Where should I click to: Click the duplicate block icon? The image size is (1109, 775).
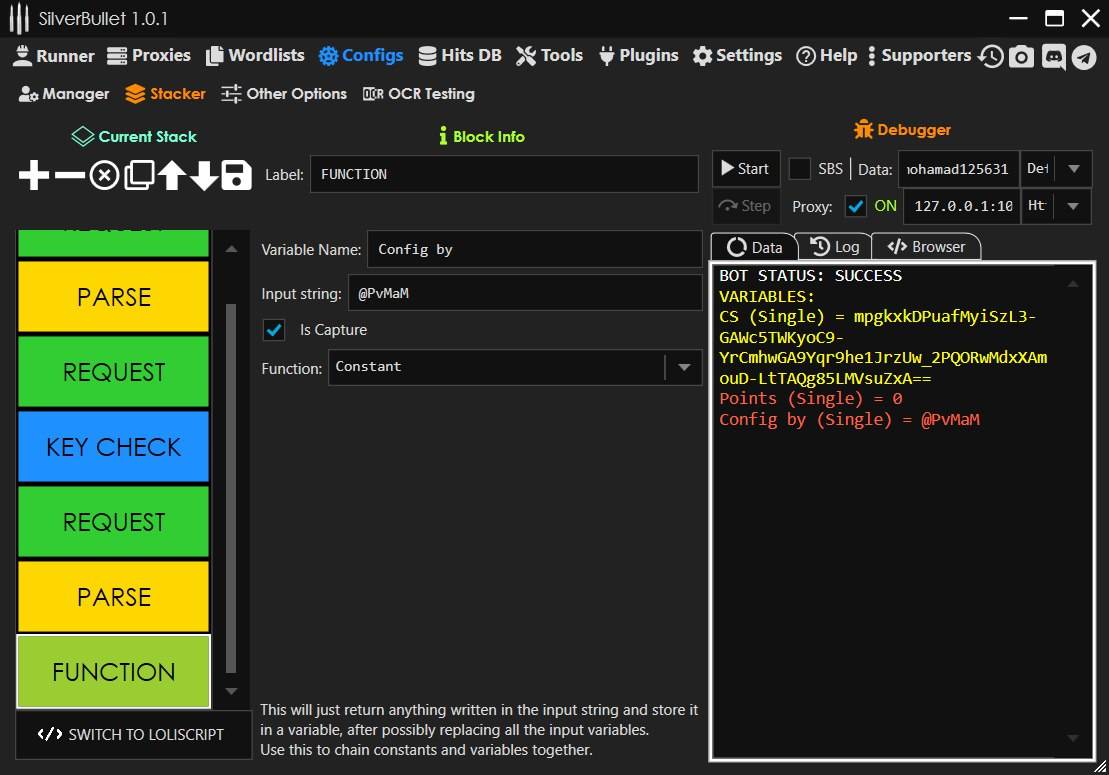click(138, 176)
